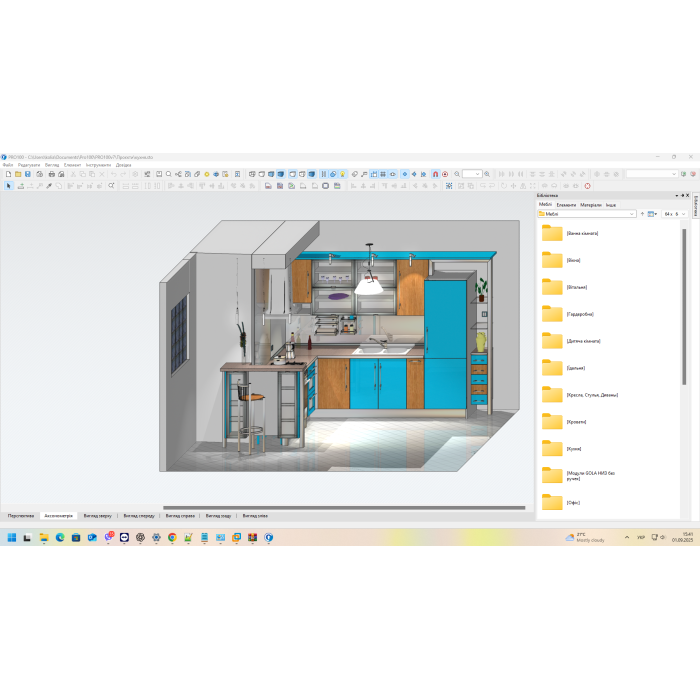Switch to the Матеріали library tab
The width and height of the screenshot is (700, 700).
coord(591,205)
